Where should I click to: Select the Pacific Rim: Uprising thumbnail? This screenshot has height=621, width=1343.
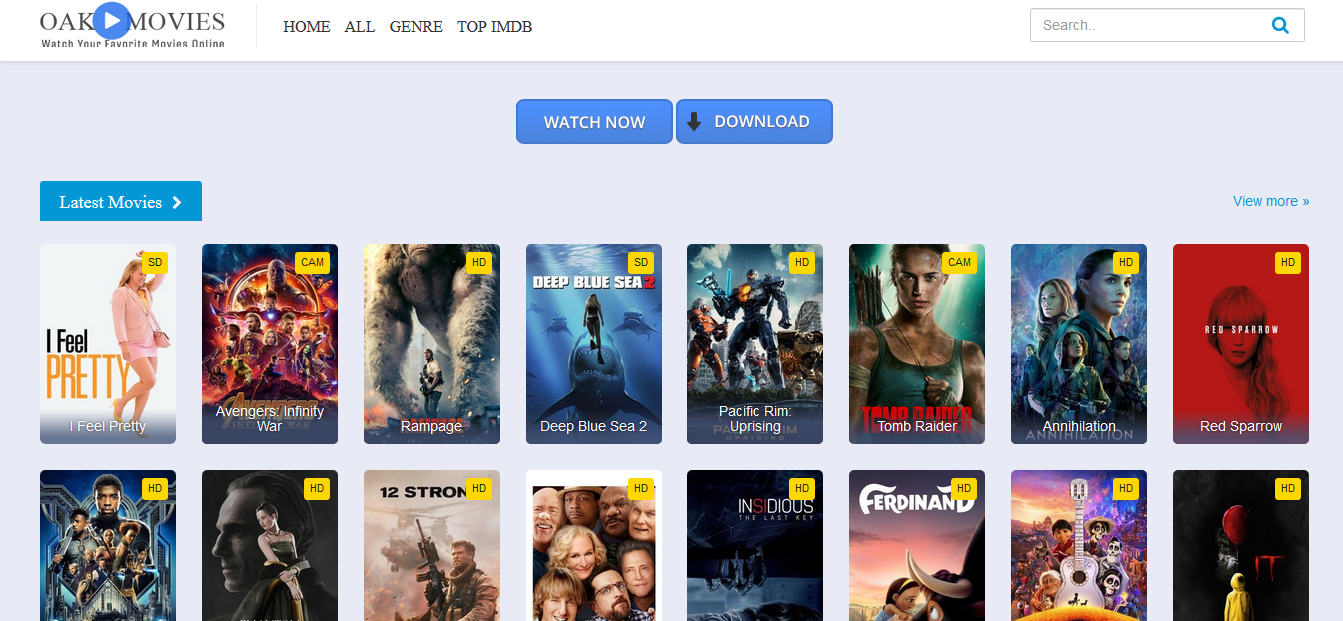click(x=754, y=344)
